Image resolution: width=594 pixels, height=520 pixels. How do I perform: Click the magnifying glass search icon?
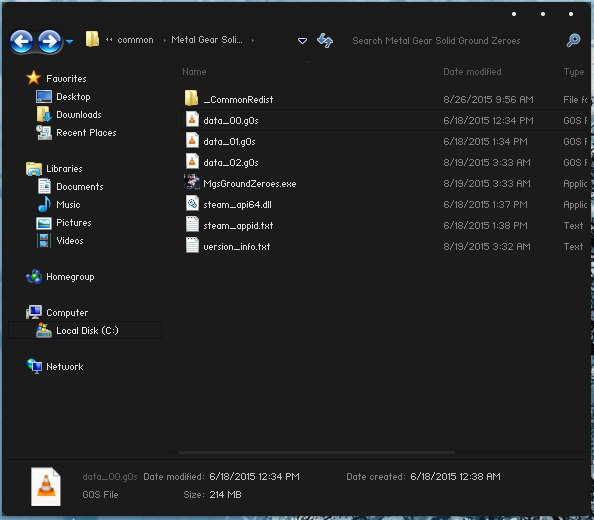pos(573,40)
